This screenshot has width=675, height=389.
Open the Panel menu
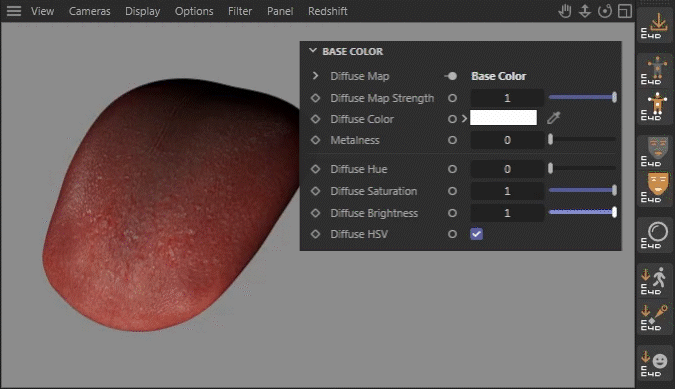click(x=280, y=11)
